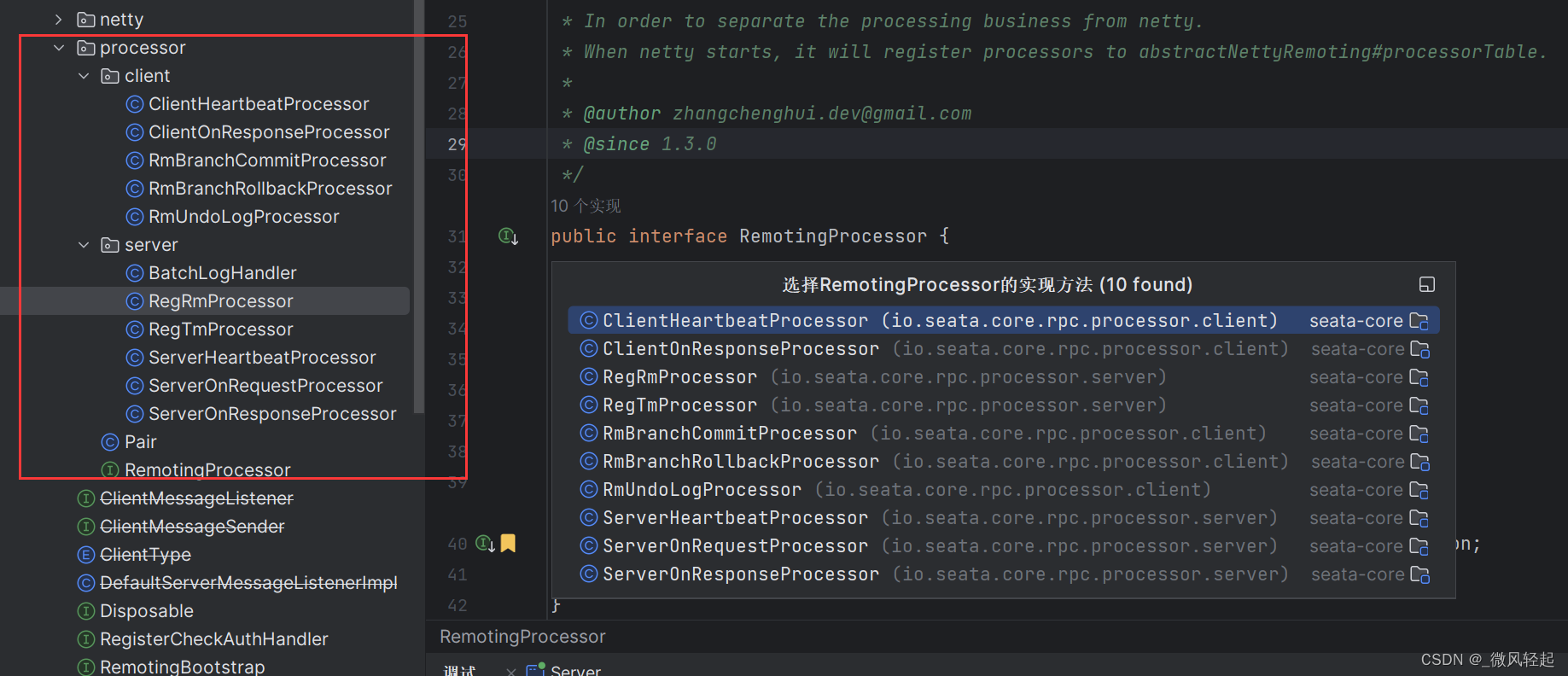Collapse the processor folder chevron
Screen dimensions: 1568x676
click(58, 48)
